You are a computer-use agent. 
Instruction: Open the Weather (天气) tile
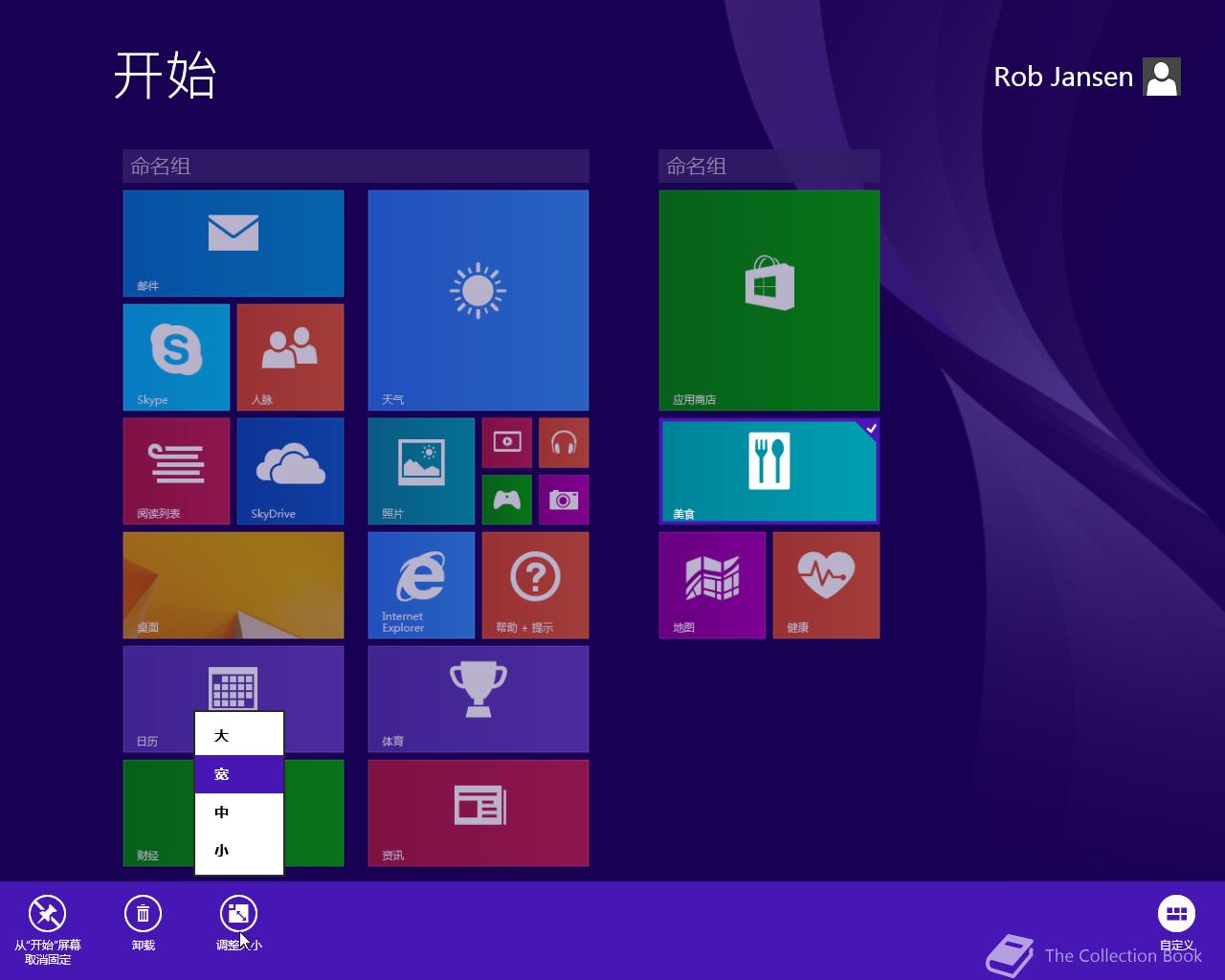coord(479,301)
